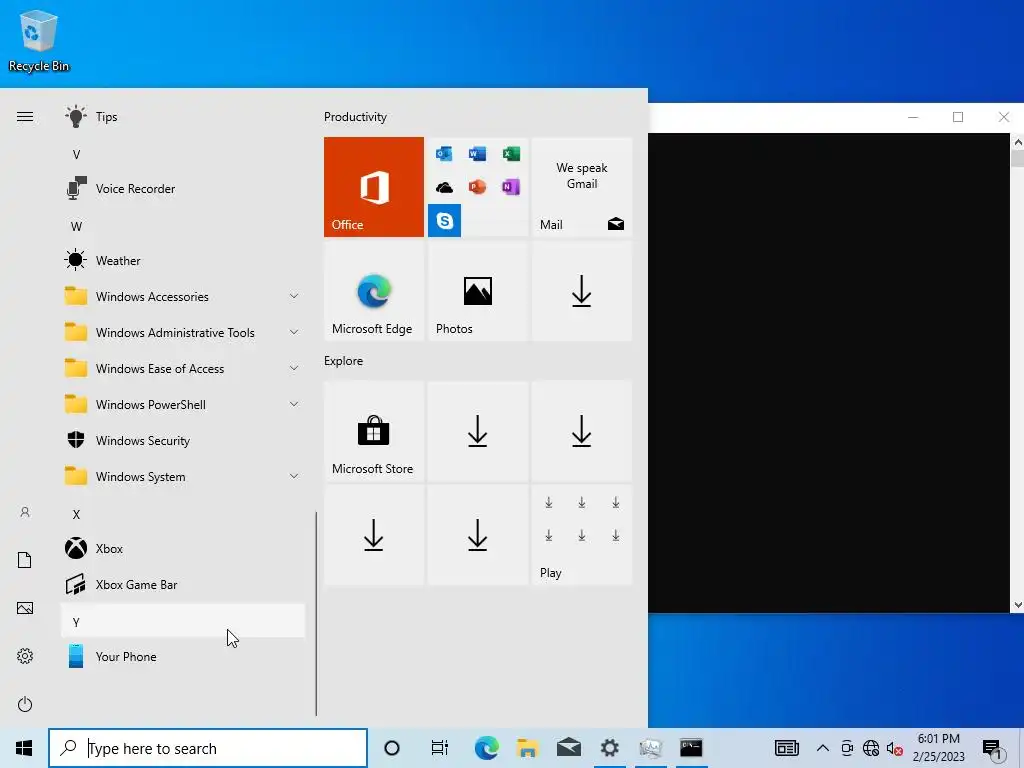Launch Voice Recorder from the app list
Viewport: 1024px width, 768px height.
(x=183, y=189)
